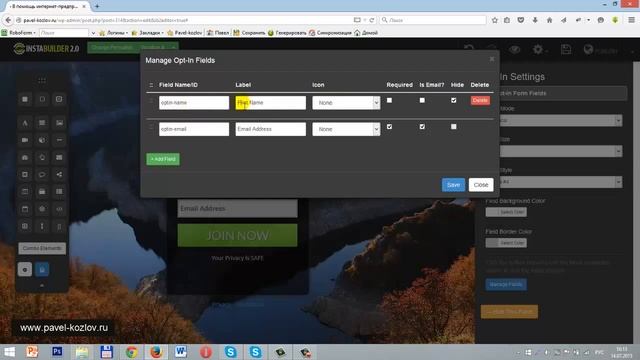Screen dimensions: 640x360
Task: Click the Pocket icon in Firefox toolbar
Action: coord(521,20)
